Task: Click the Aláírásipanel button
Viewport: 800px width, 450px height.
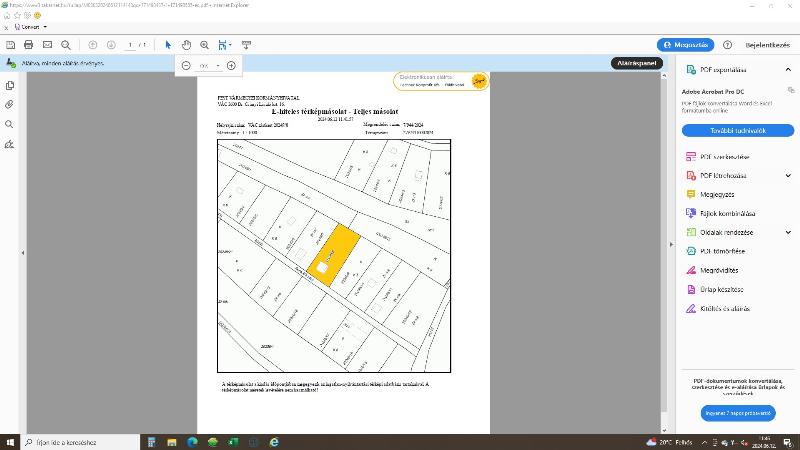Action: (636, 63)
